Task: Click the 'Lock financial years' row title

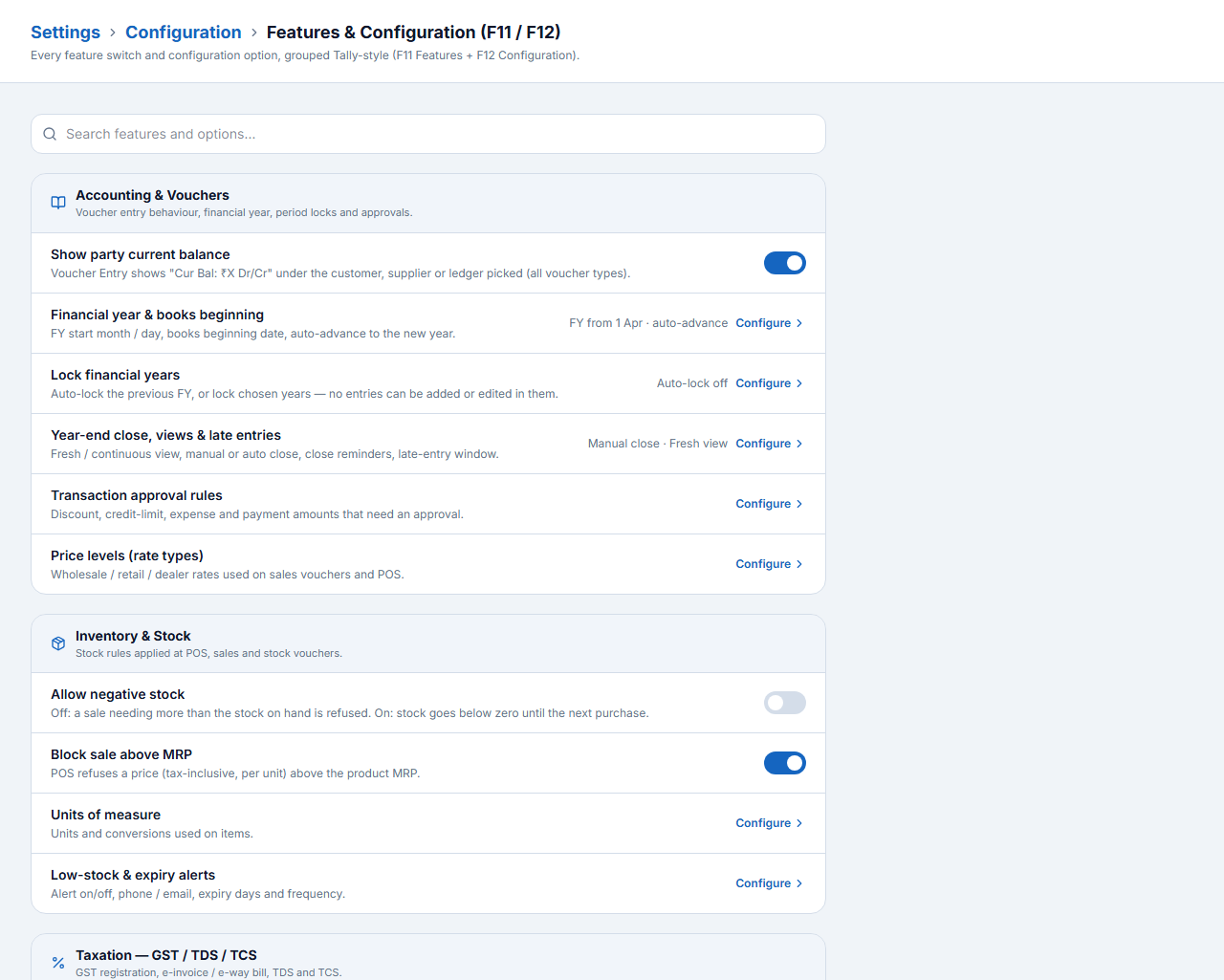Action: 115,375
